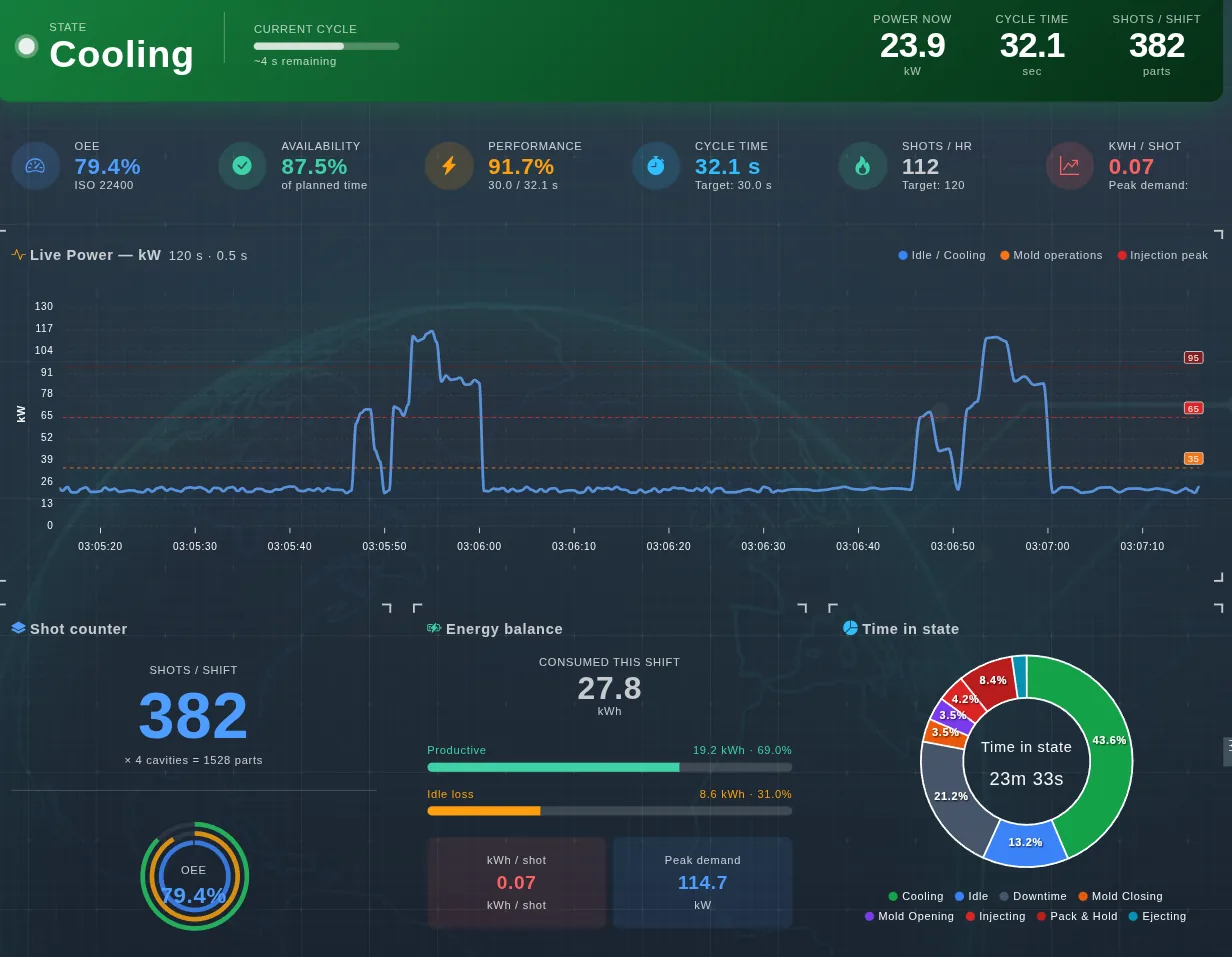Click the header Cycle Time 32.1 sec readout
Screen dimensions: 1232x957
tap(1032, 45)
